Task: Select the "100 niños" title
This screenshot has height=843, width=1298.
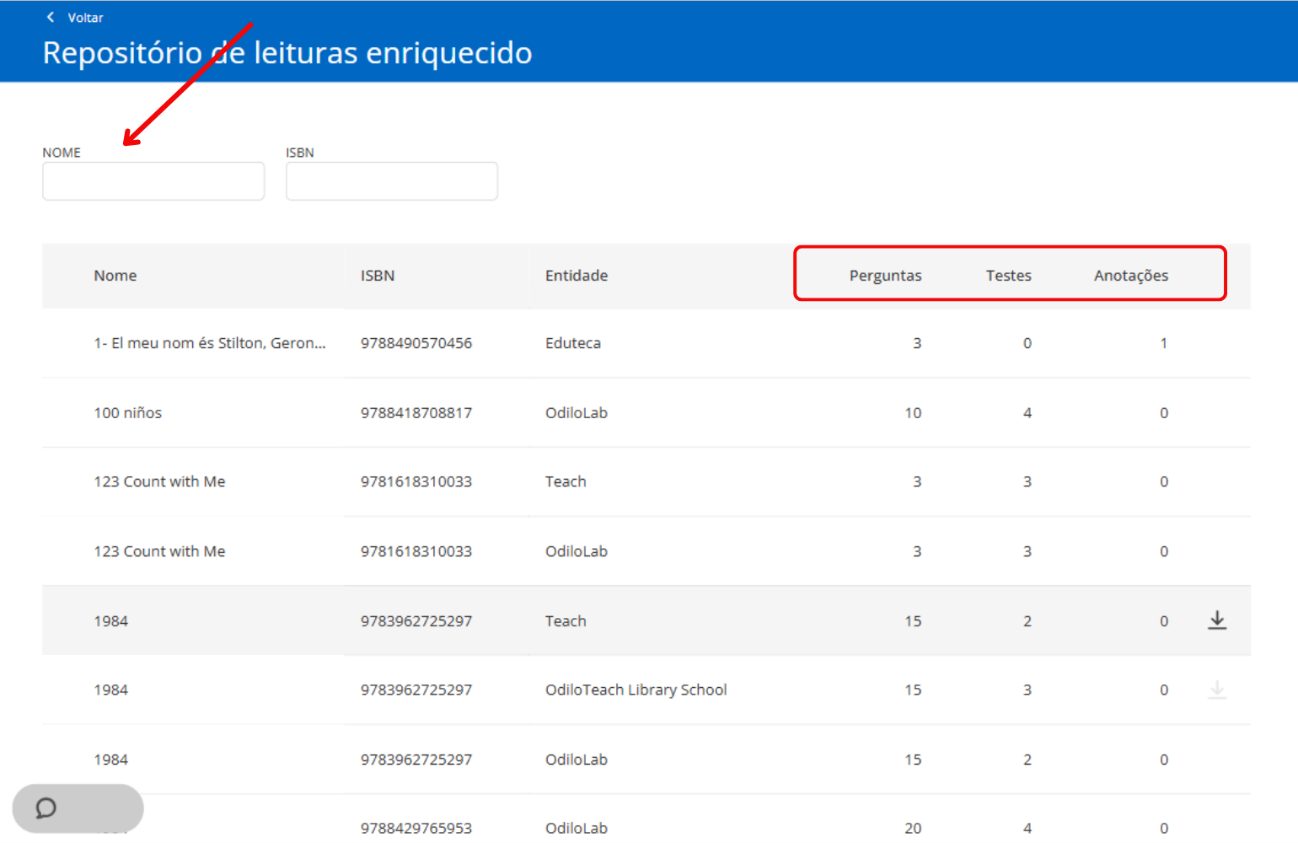Action: click(127, 413)
